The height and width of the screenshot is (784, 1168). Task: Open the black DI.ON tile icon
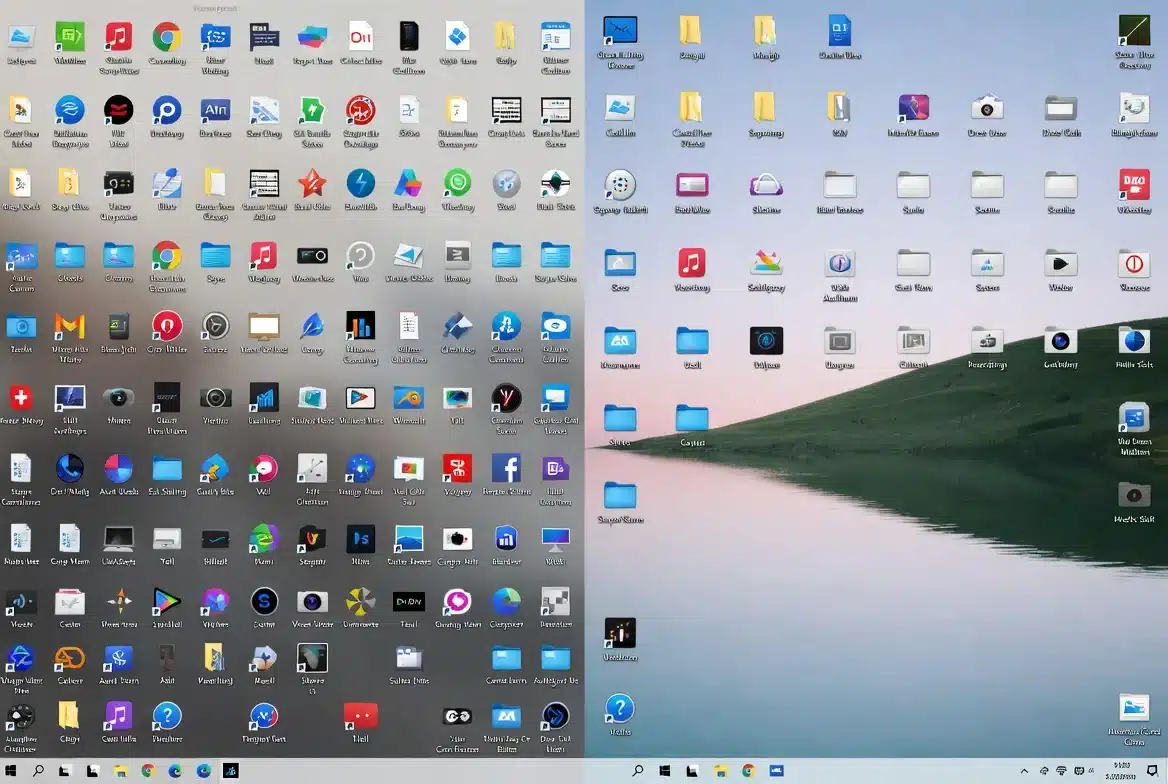409,601
